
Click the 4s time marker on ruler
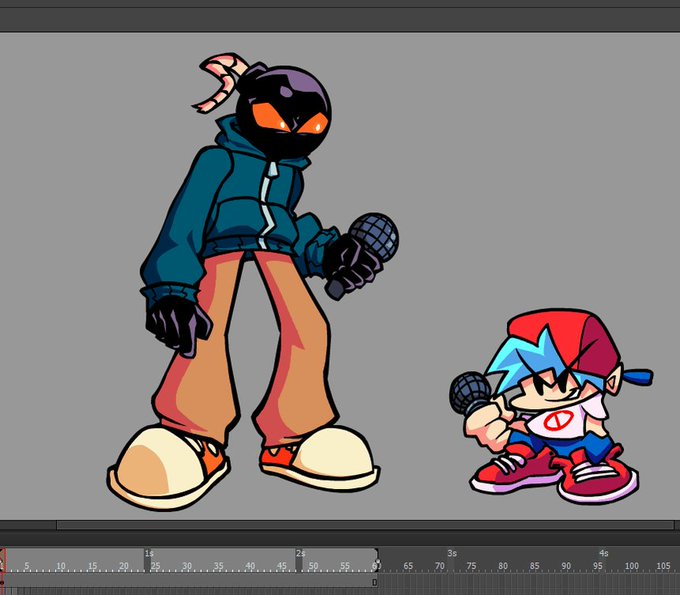[x=604, y=553]
